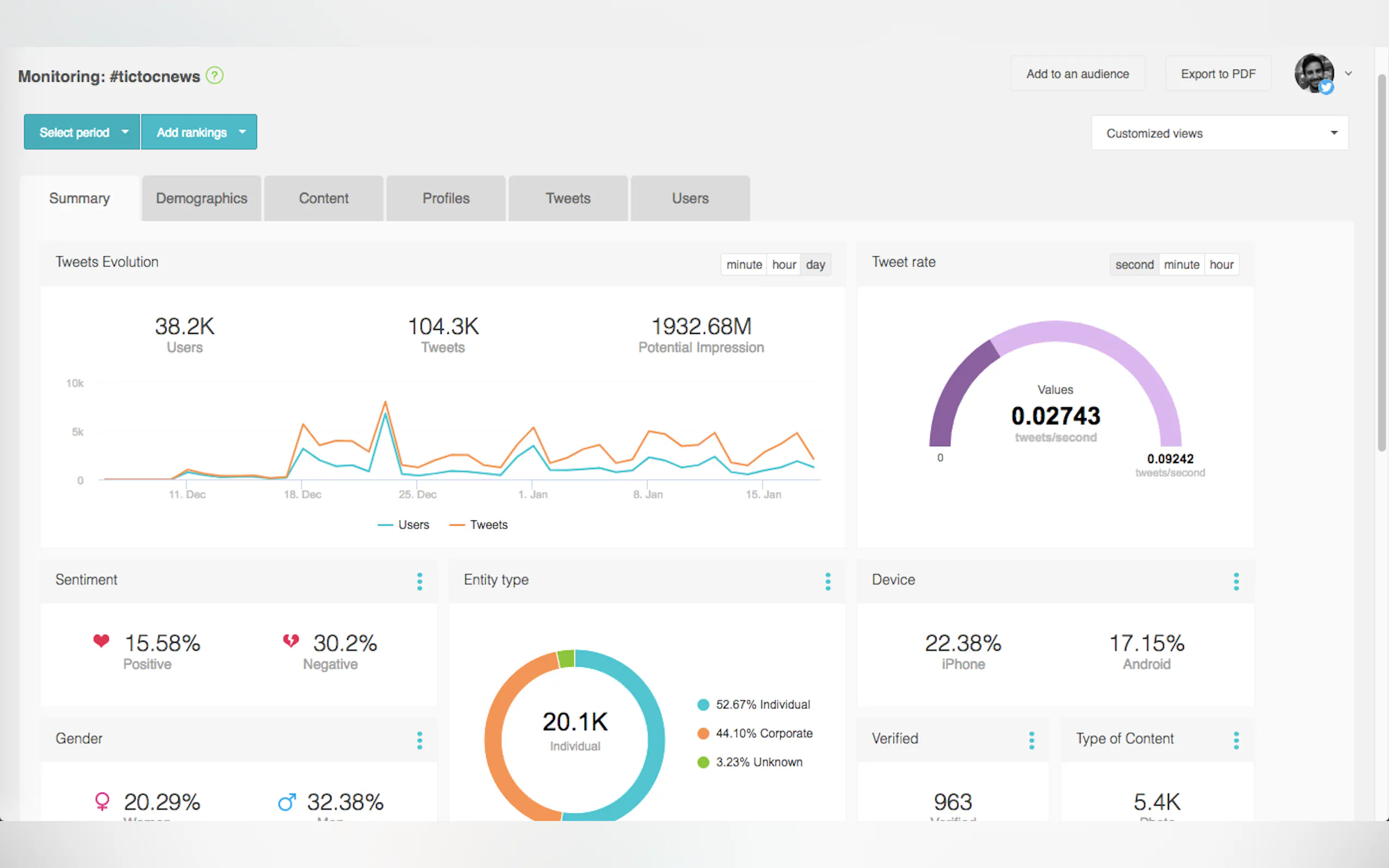Click the Export to PDF button

pos(1218,73)
